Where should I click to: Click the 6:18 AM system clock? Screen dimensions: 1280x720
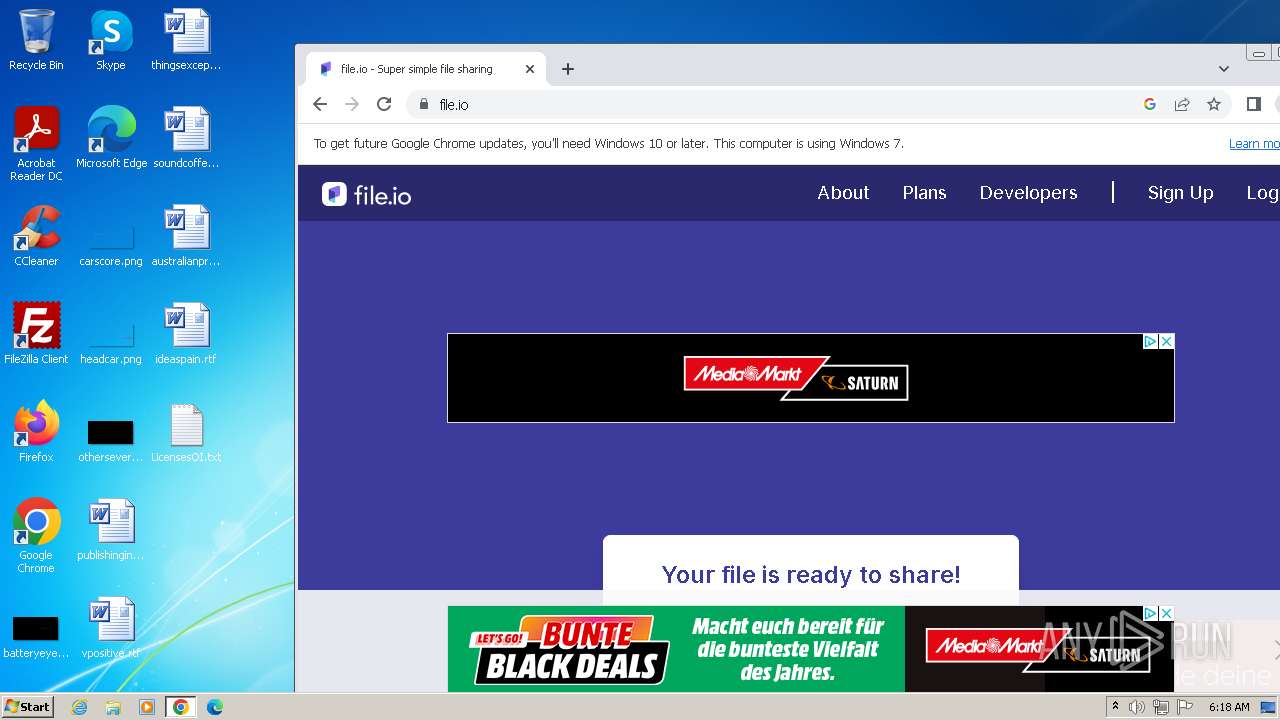tap(1229, 707)
